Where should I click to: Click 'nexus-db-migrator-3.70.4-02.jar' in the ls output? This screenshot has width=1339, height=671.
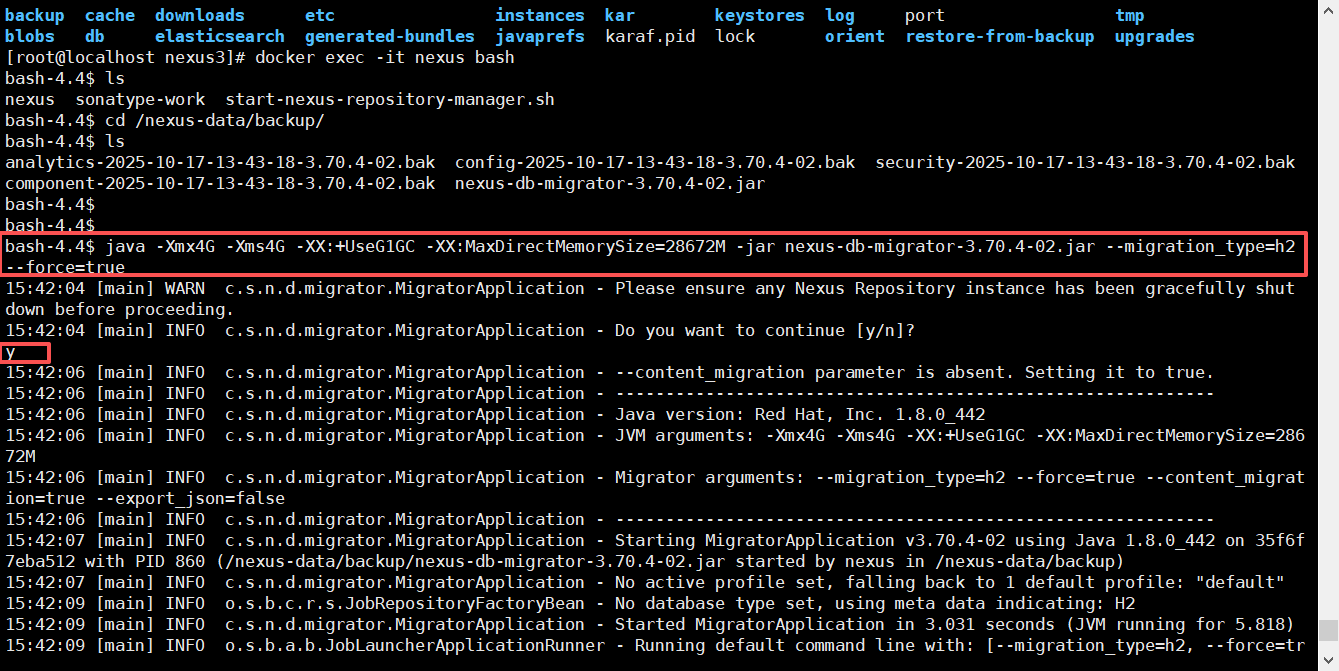(610, 183)
